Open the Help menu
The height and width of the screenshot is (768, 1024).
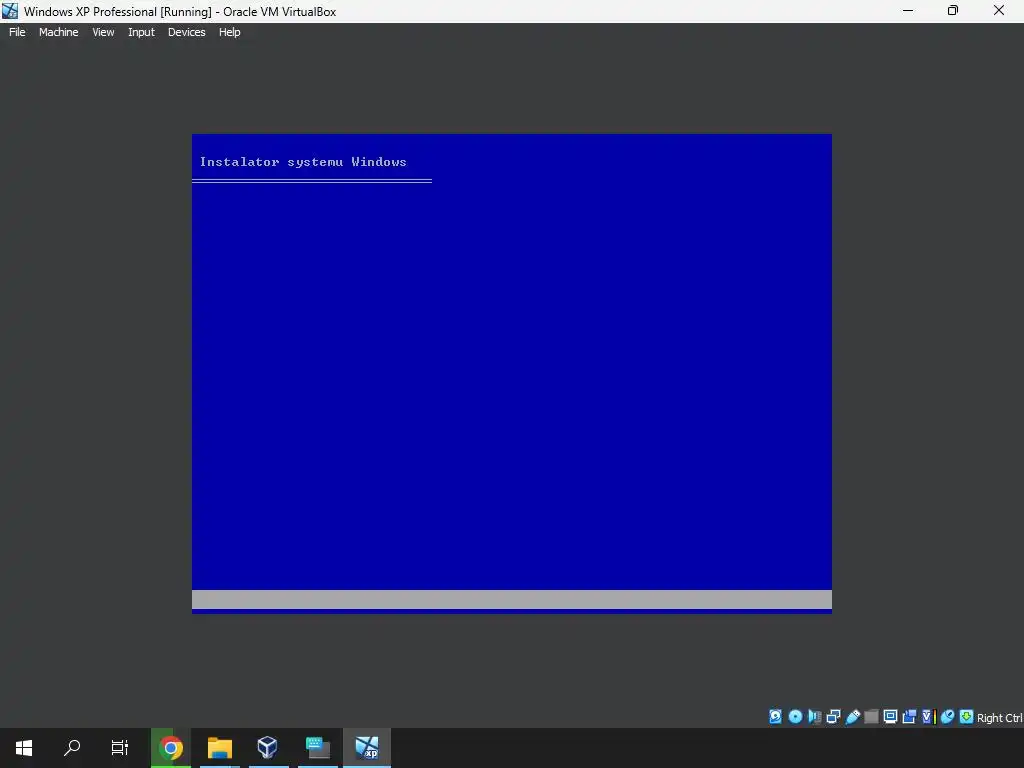(x=229, y=32)
